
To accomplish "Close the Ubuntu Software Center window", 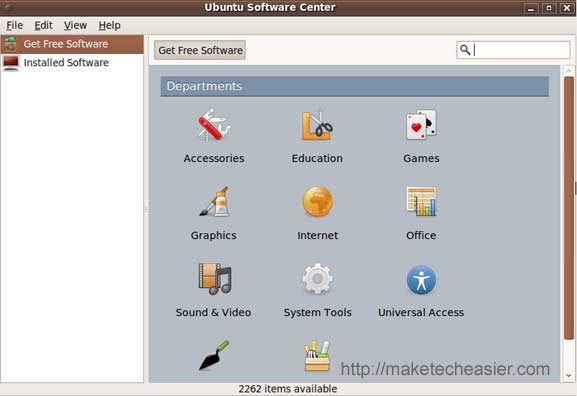I will click(567, 8).
